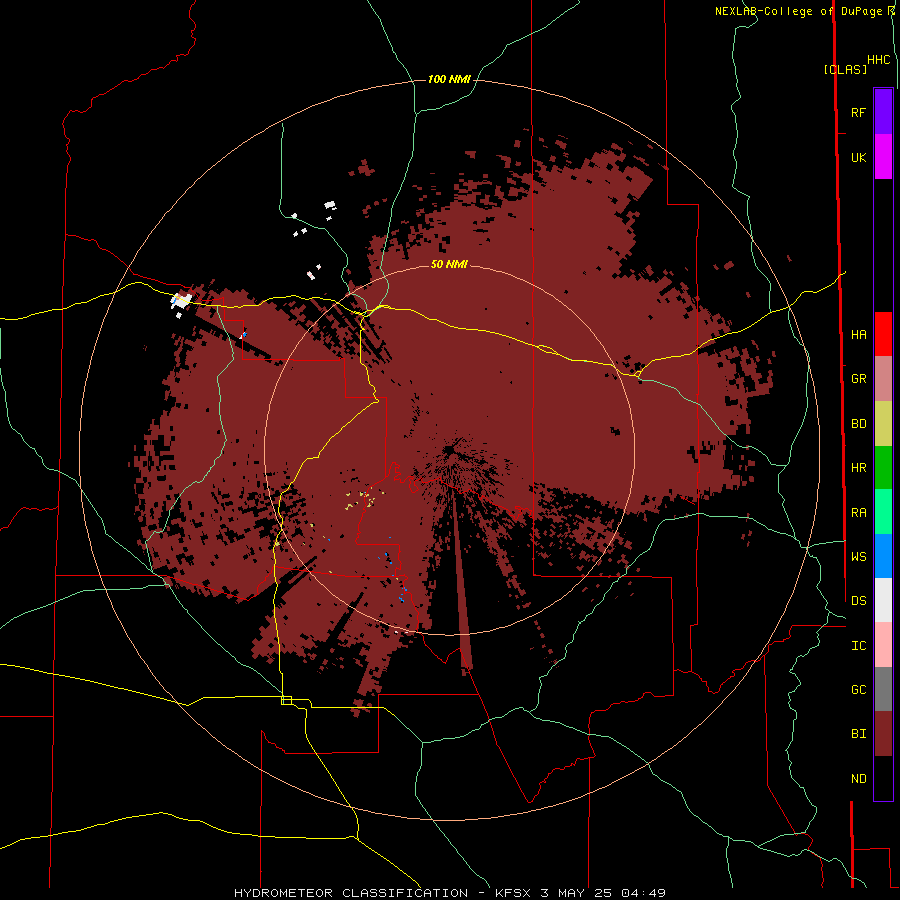Click the GC legend label
The width and height of the screenshot is (900, 900).
[x=858, y=690]
